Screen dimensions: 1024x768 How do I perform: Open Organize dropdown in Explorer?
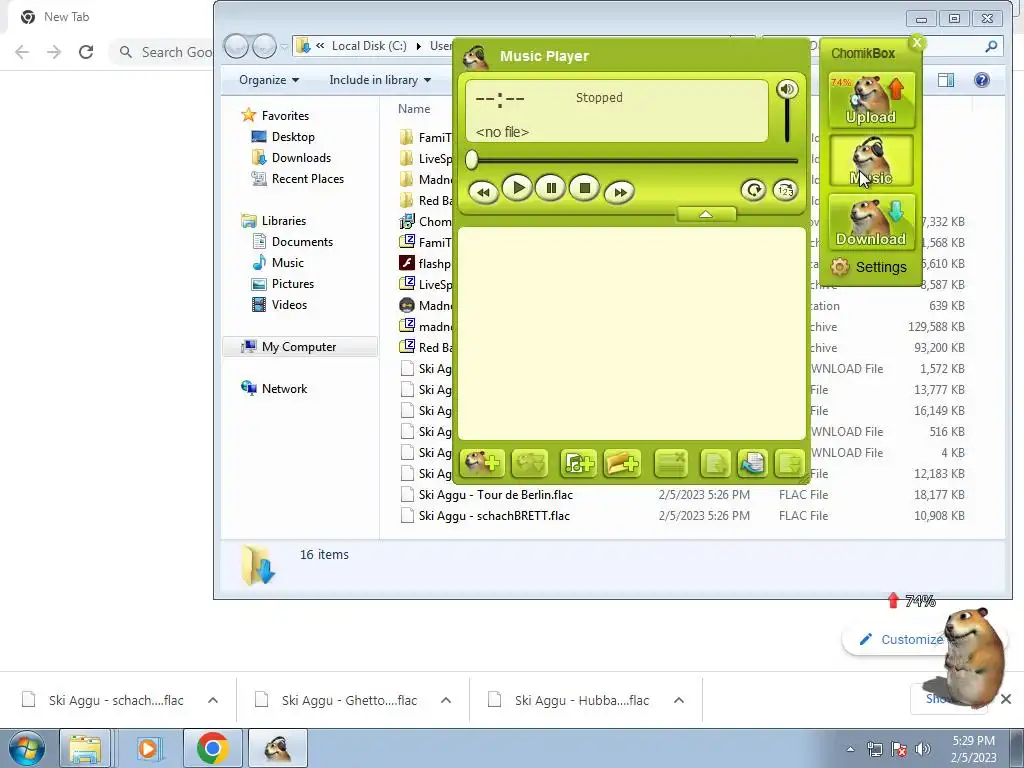269,80
